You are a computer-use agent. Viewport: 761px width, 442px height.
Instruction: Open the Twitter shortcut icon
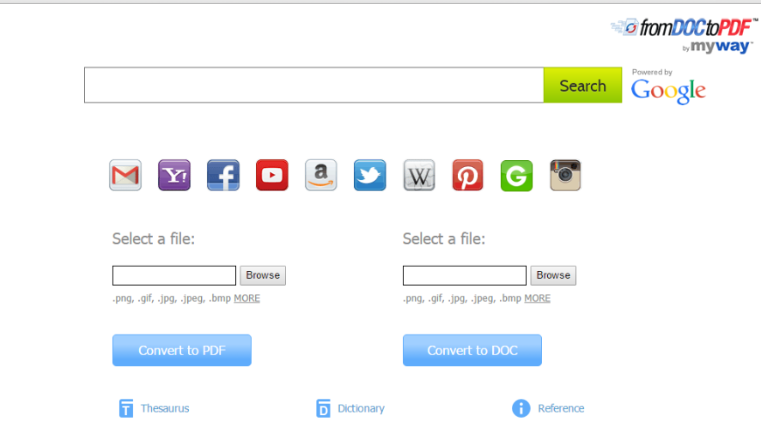pyautogui.click(x=370, y=175)
